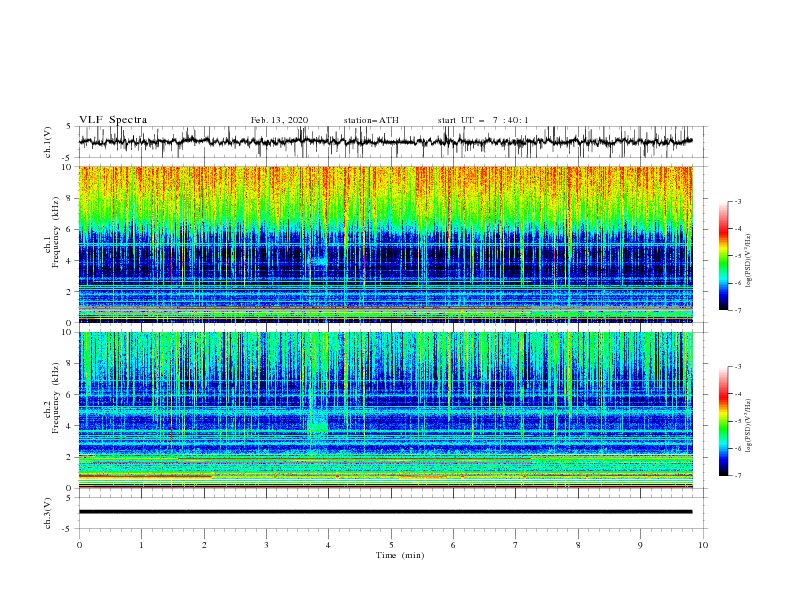Click the "-4" tick on ch.2 color bar
The image size is (792, 612).
[738, 394]
